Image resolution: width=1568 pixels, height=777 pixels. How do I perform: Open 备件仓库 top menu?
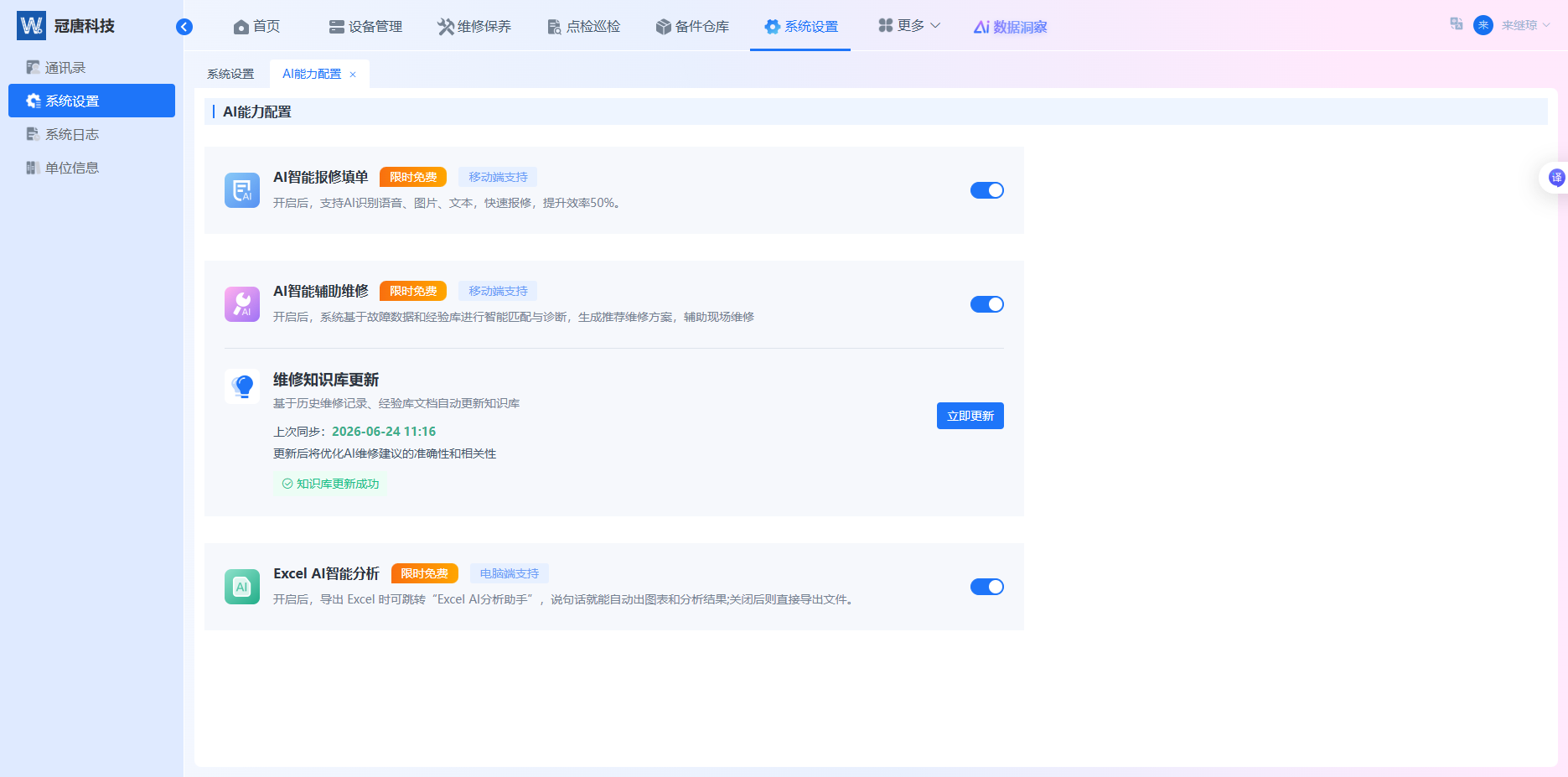click(692, 26)
